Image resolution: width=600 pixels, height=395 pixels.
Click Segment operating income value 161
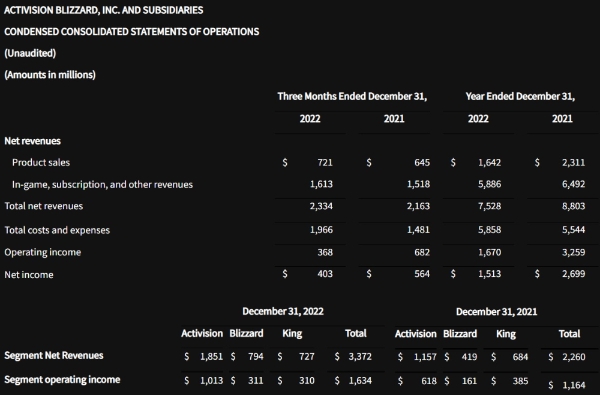coord(469,381)
